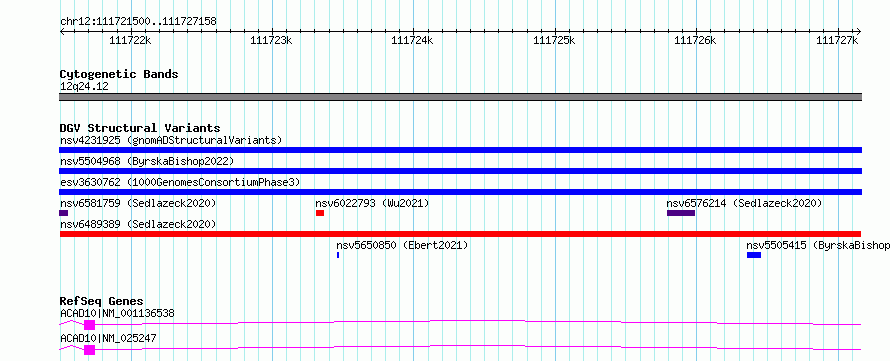Select the tiny blue nsv5650850 Ebert2021 marker

tap(338, 255)
